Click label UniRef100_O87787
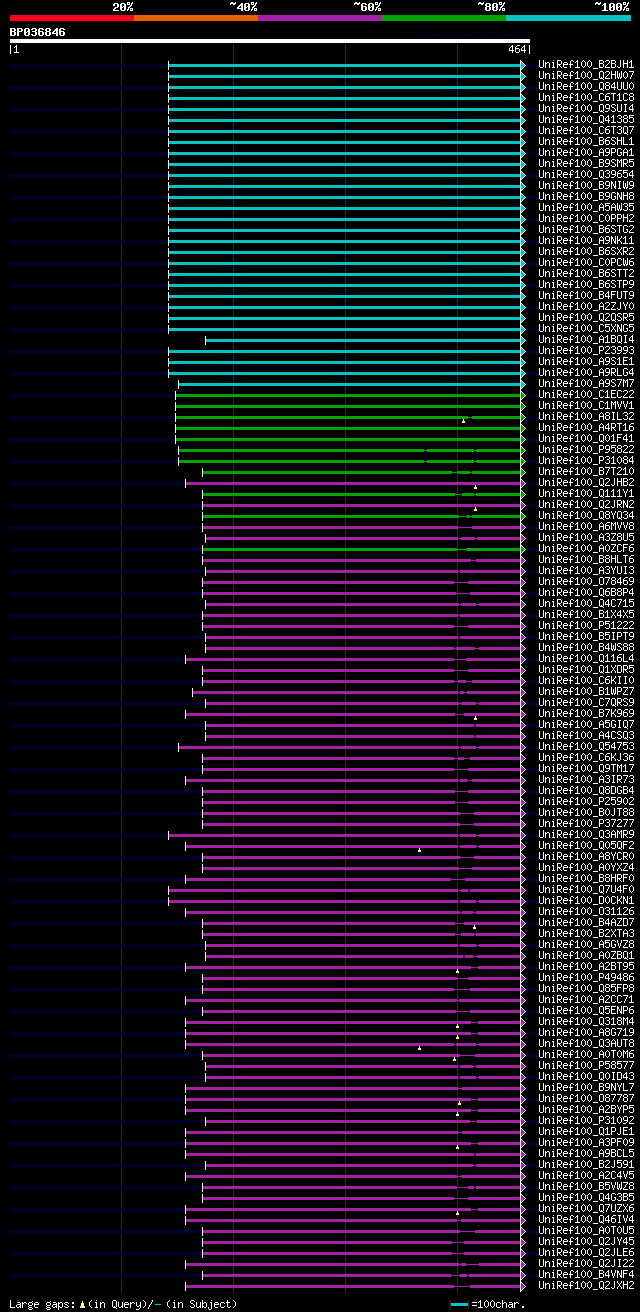The image size is (640, 1312). [x=586, y=1098]
